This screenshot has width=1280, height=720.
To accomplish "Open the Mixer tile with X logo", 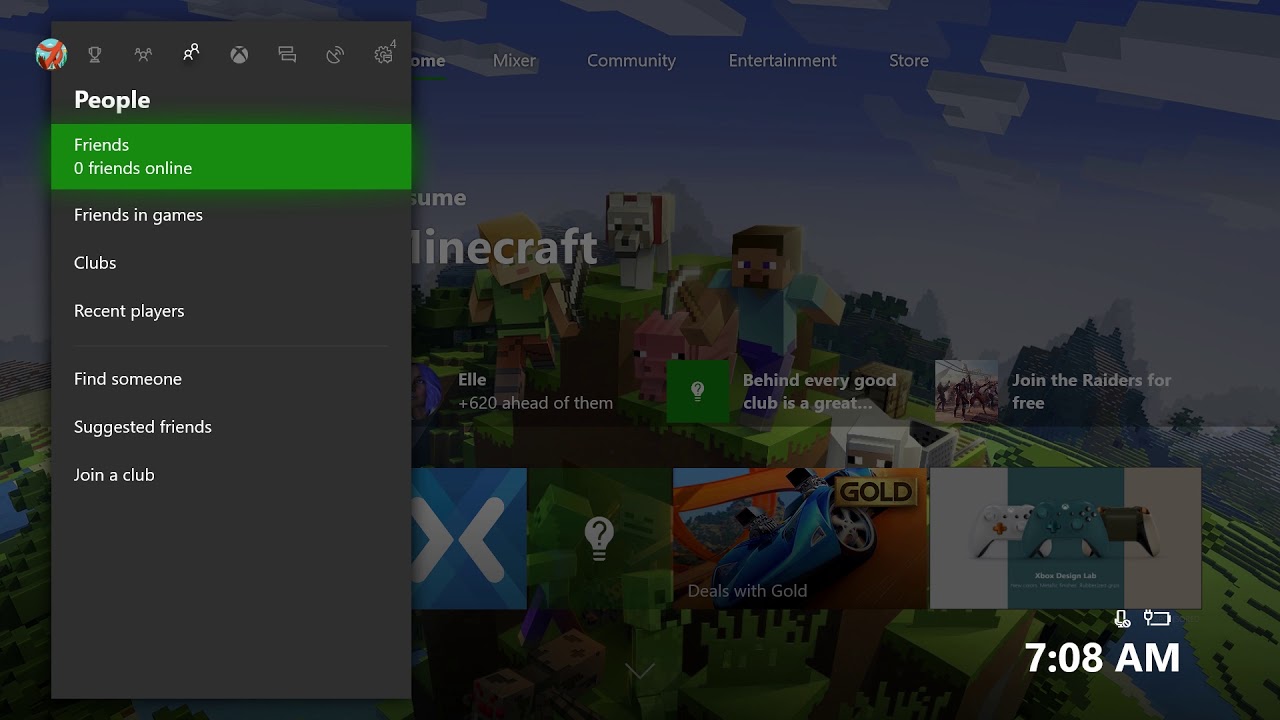I will 469,538.
